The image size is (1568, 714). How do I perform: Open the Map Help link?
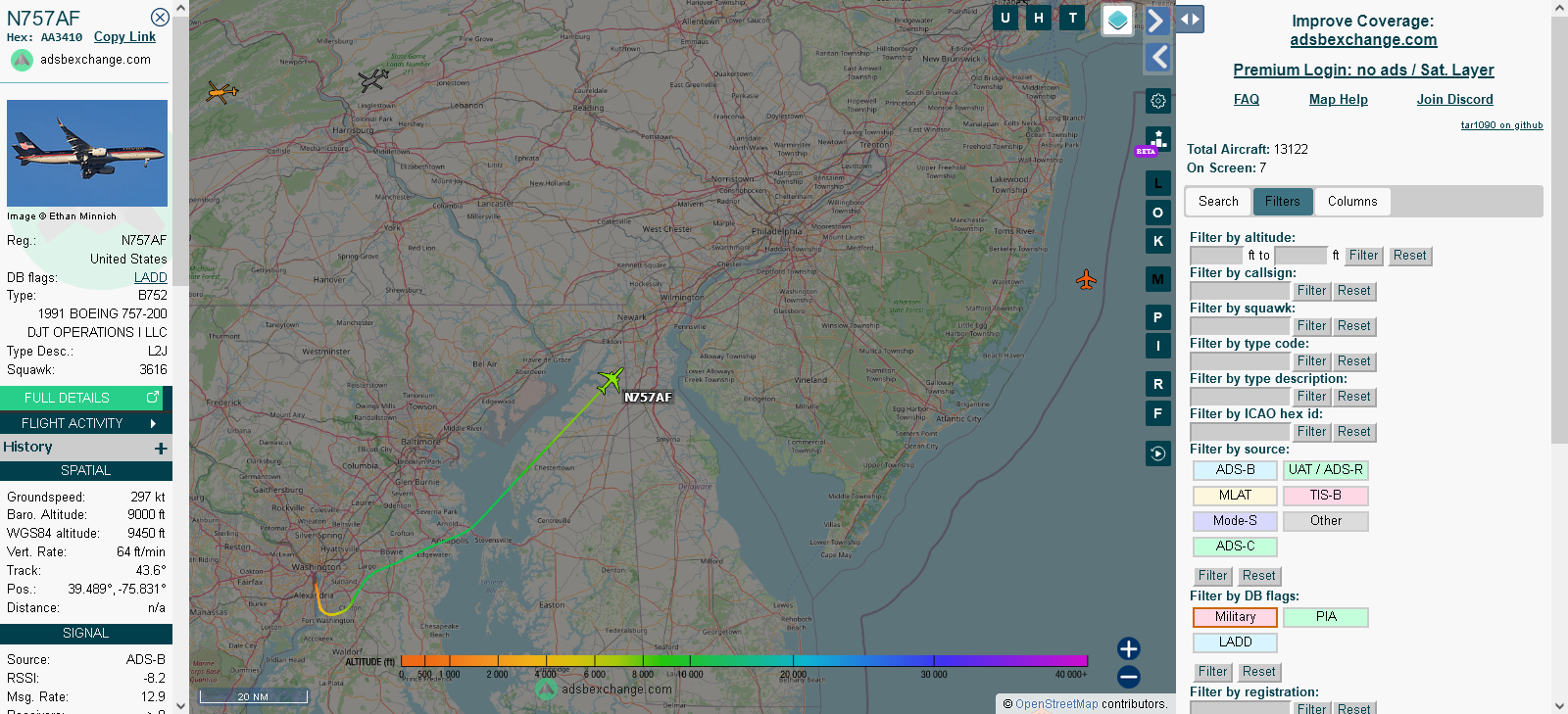pos(1339,100)
